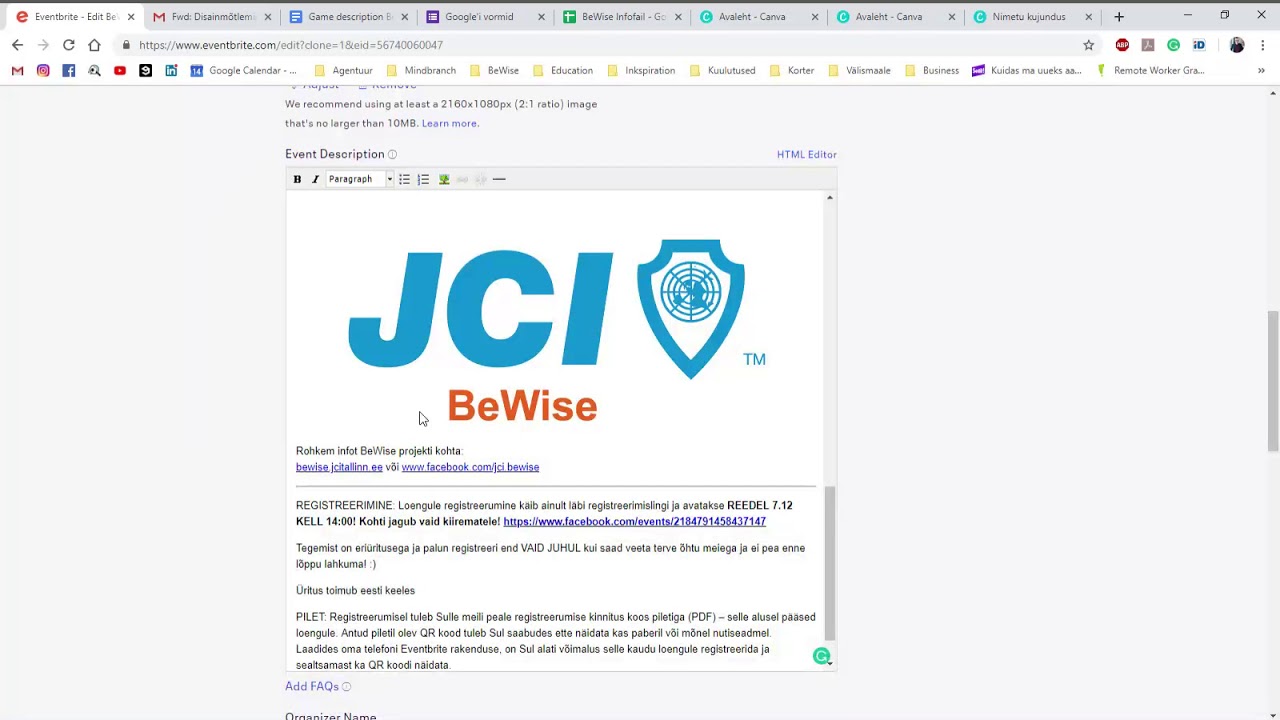Click the description editor scrollbar thumb
The height and width of the screenshot is (720, 1280).
(829, 562)
